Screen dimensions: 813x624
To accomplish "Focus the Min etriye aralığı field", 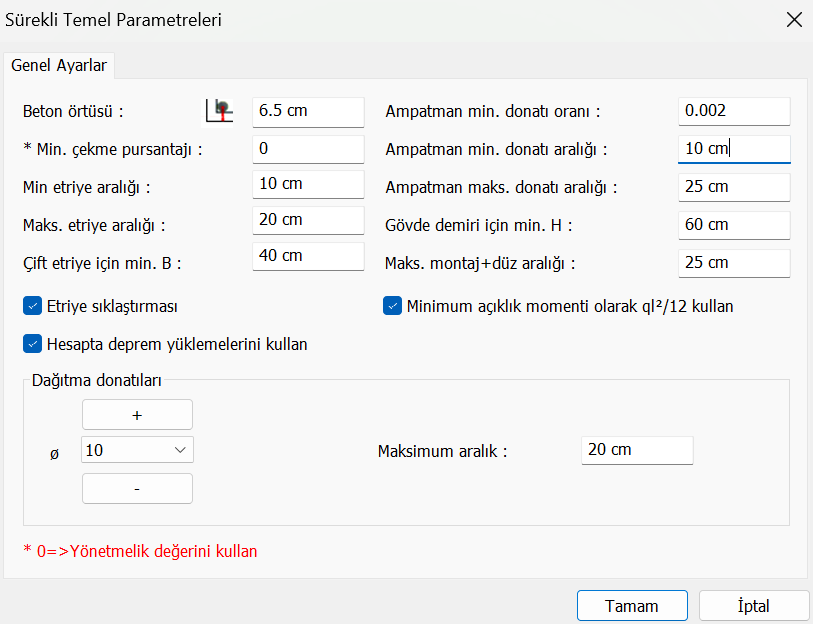I will [308, 185].
